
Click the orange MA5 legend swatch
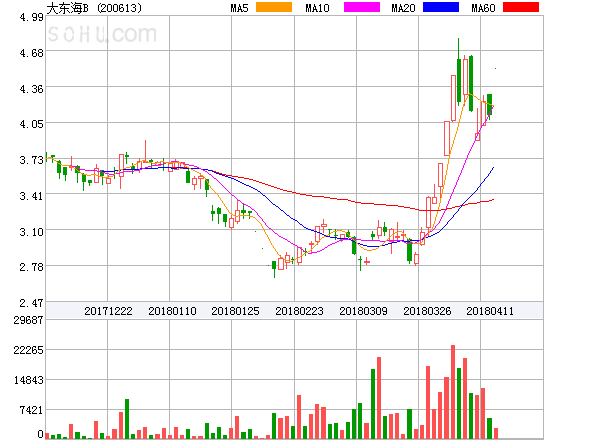[x=274, y=7]
